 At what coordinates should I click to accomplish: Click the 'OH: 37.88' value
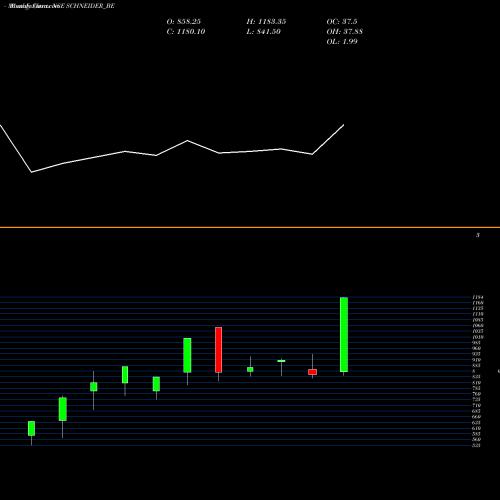click(x=345, y=32)
